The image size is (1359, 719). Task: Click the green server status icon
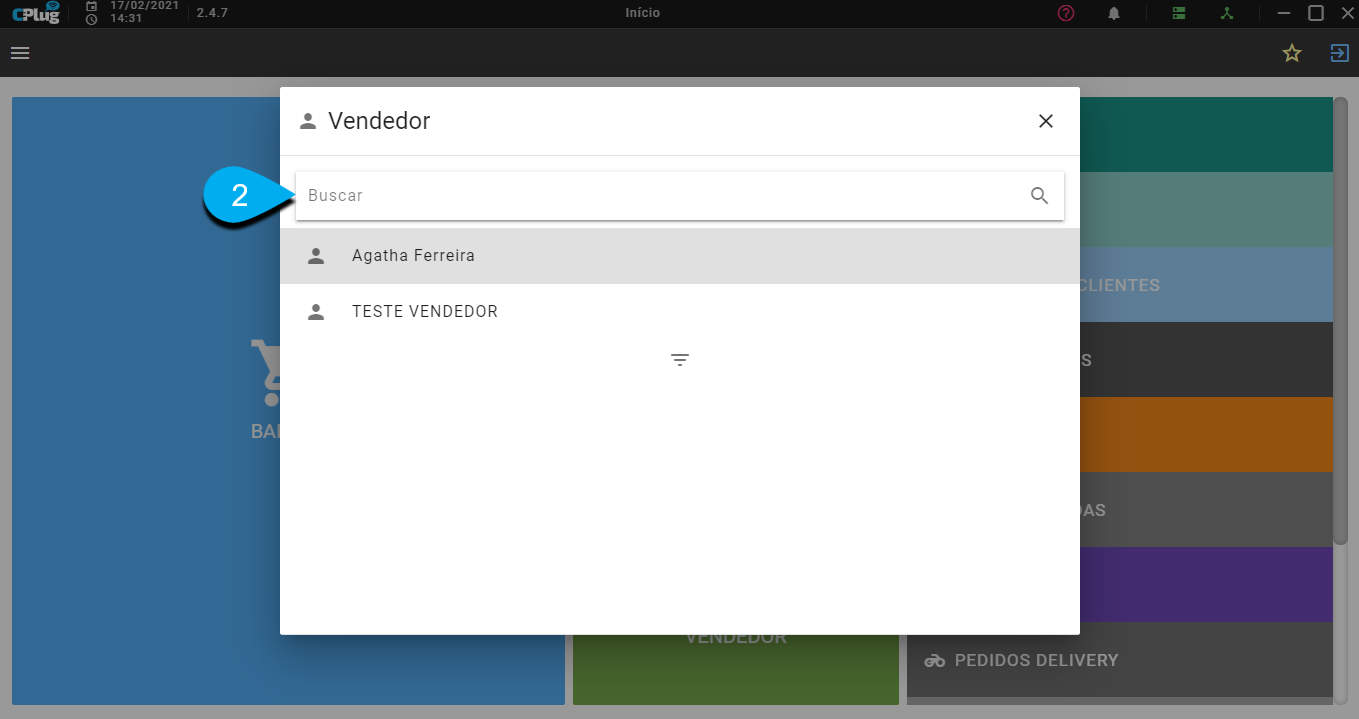(1179, 13)
